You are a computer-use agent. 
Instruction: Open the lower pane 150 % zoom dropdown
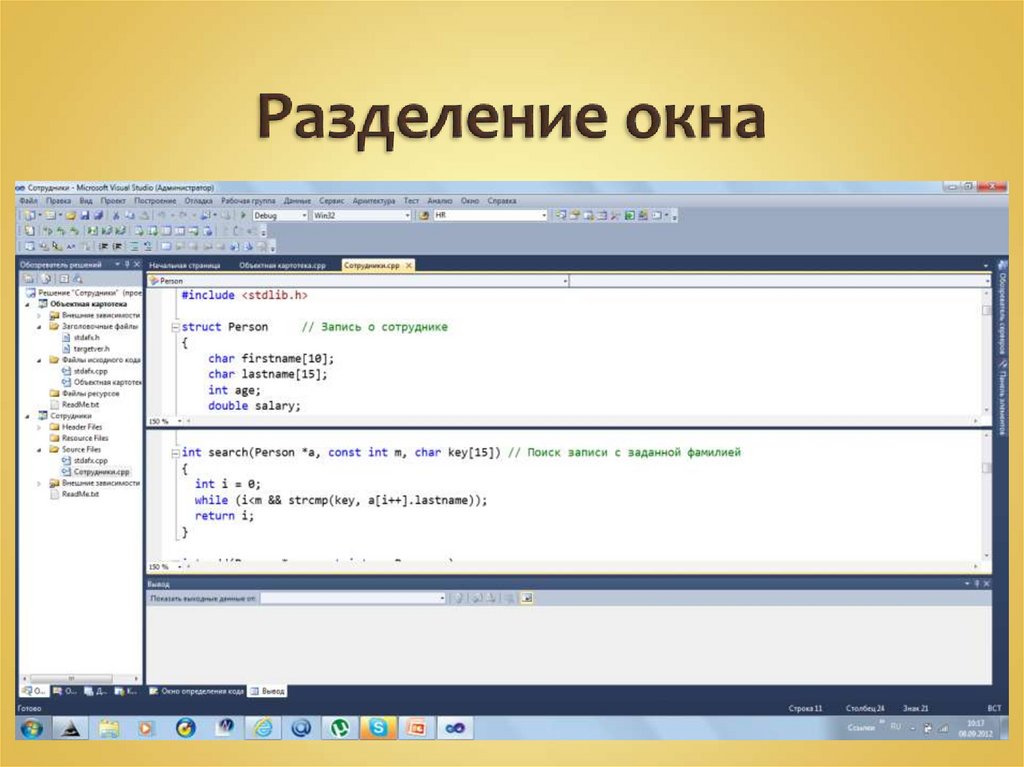pyautogui.click(x=180, y=566)
